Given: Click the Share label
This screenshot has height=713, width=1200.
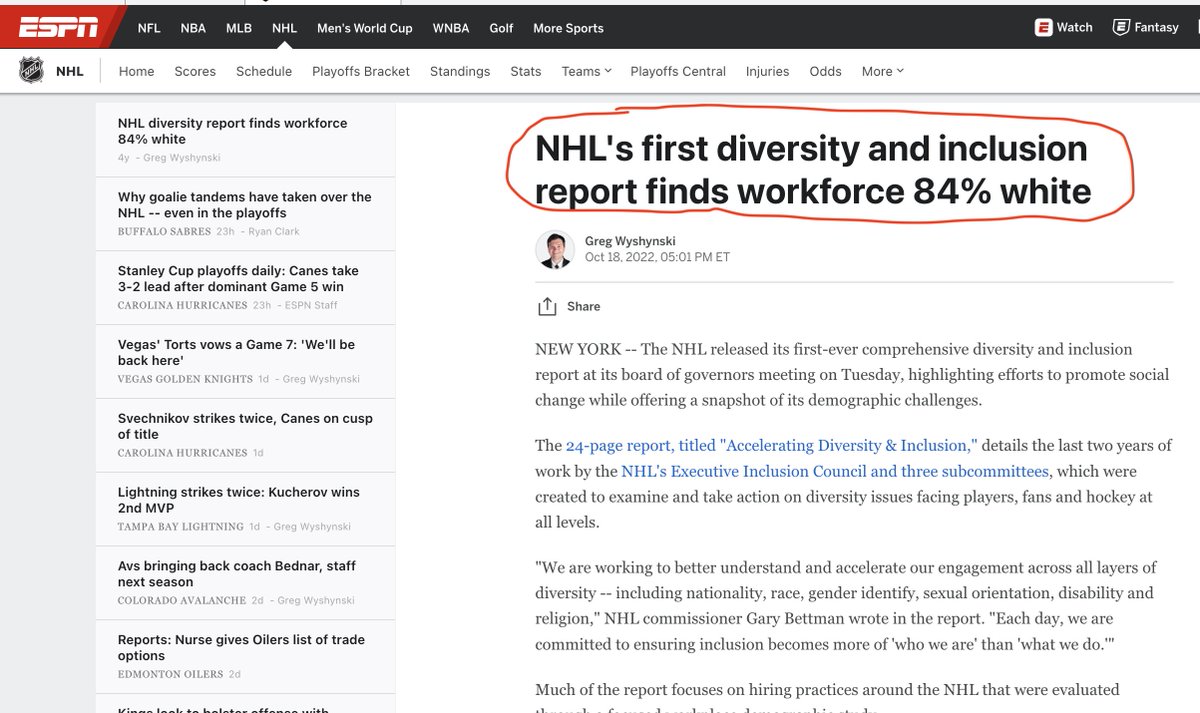Looking at the screenshot, I should (584, 307).
